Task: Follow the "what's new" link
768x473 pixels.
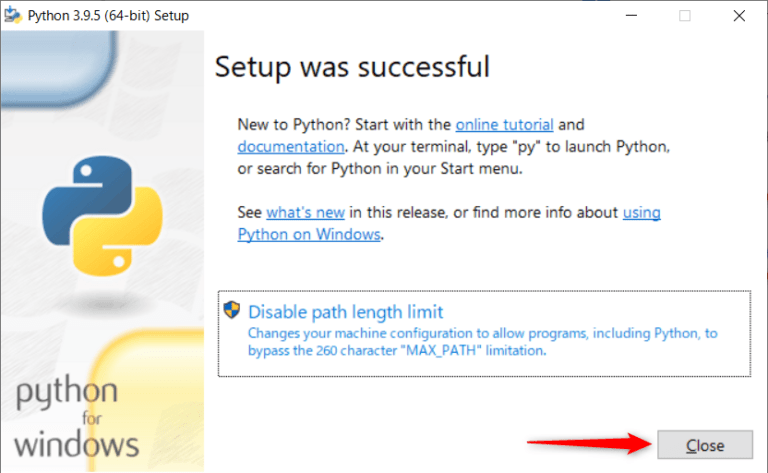Action: click(306, 212)
